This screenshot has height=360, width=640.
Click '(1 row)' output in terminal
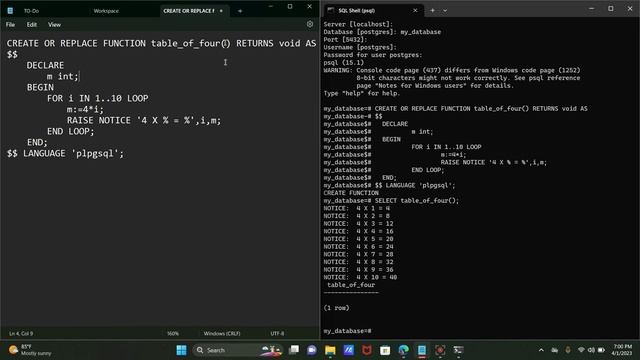coord(336,308)
